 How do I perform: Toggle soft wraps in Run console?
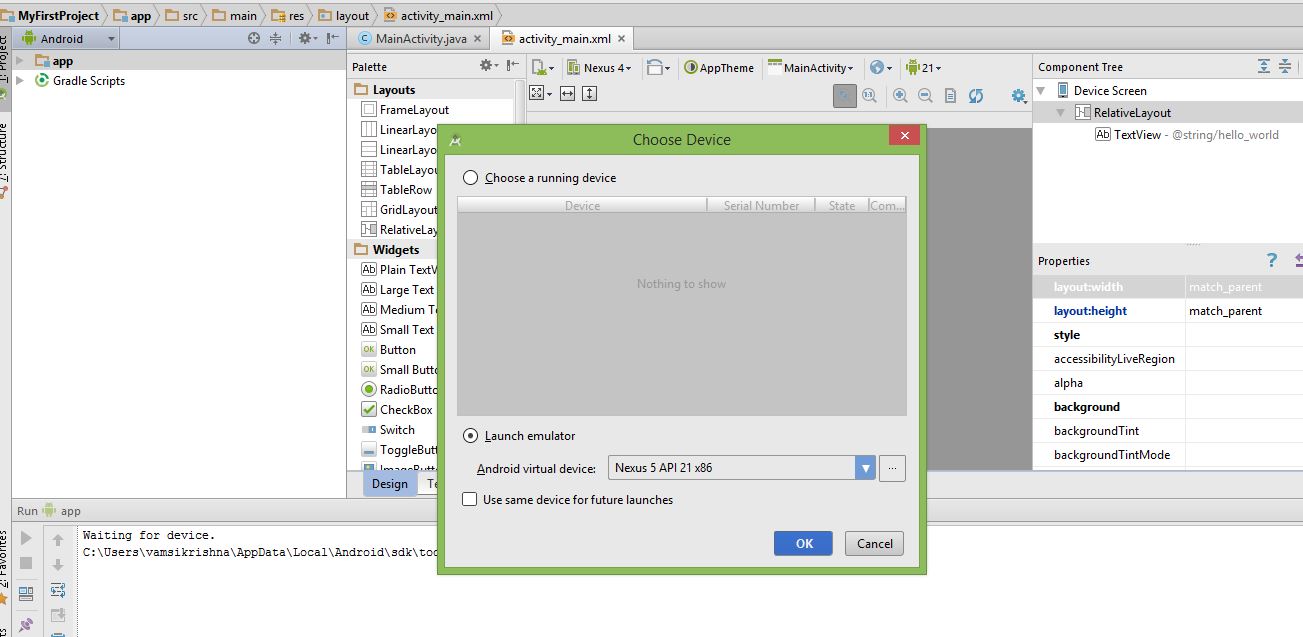point(58,590)
